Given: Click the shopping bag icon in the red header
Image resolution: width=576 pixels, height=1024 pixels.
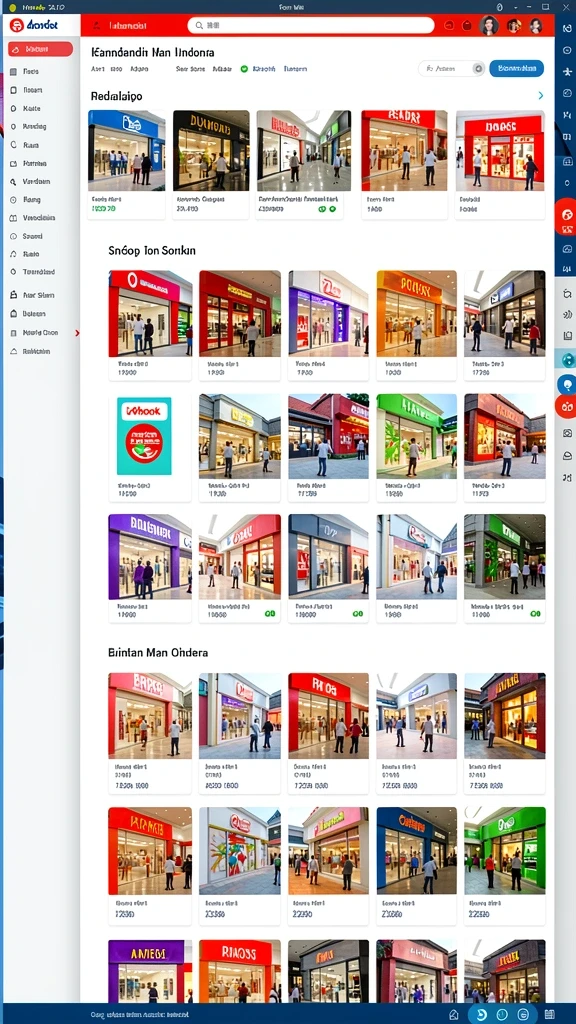Looking at the screenshot, I should (x=467, y=25).
